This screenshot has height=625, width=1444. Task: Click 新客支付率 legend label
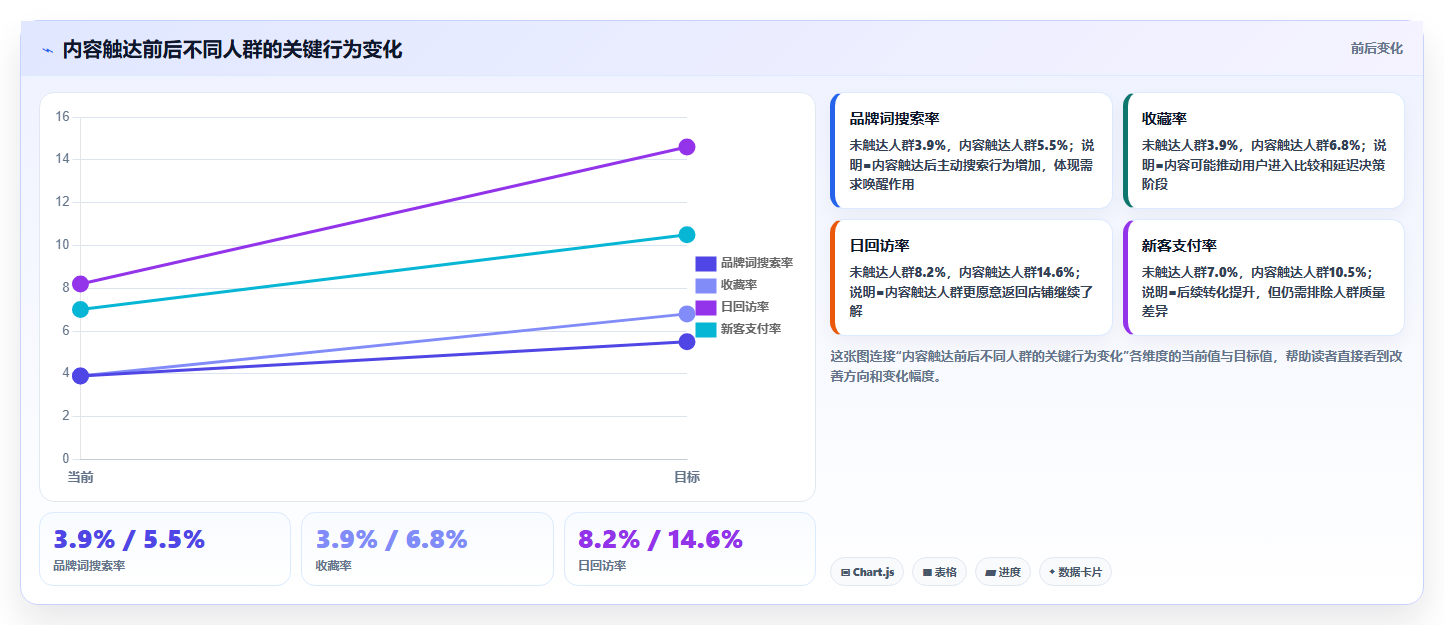click(751, 329)
